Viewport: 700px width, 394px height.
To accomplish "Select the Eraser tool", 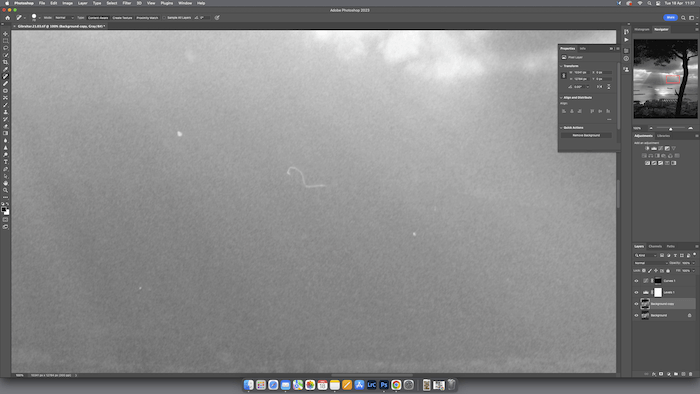I will tap(5, 126).
